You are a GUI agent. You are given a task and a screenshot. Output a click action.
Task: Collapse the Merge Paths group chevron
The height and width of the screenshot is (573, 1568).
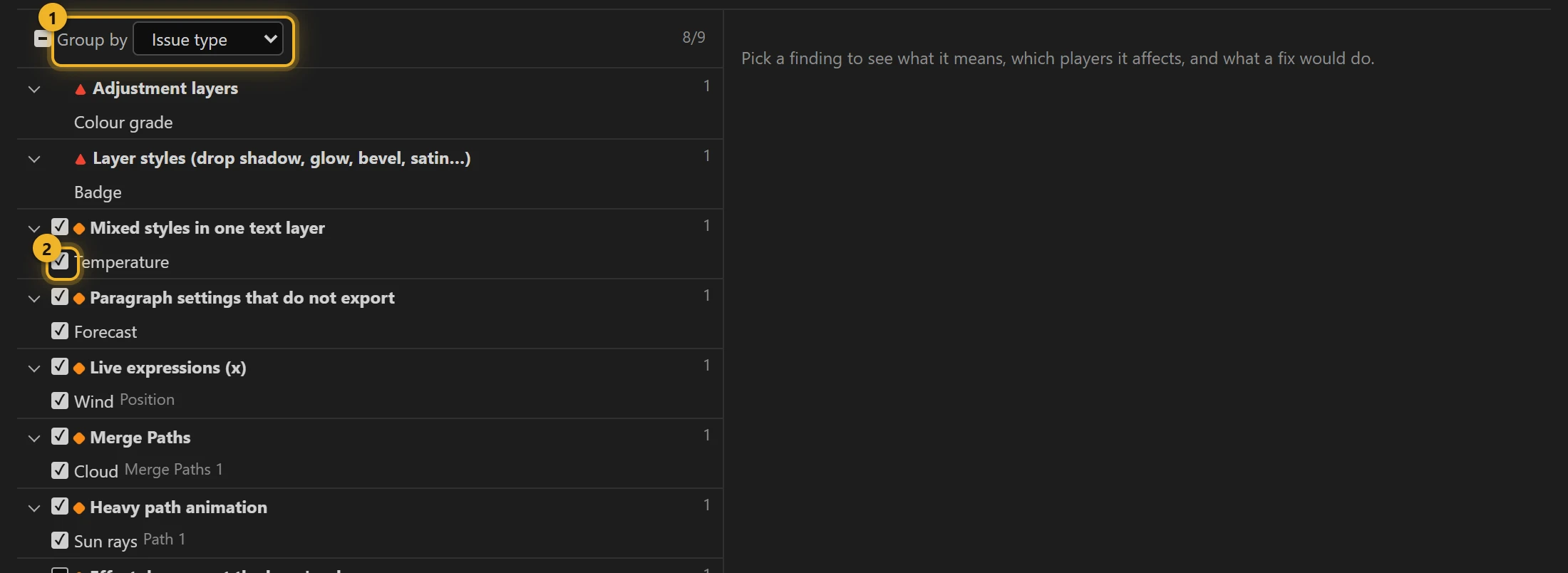pyautogui.click(x=34, y=438)
